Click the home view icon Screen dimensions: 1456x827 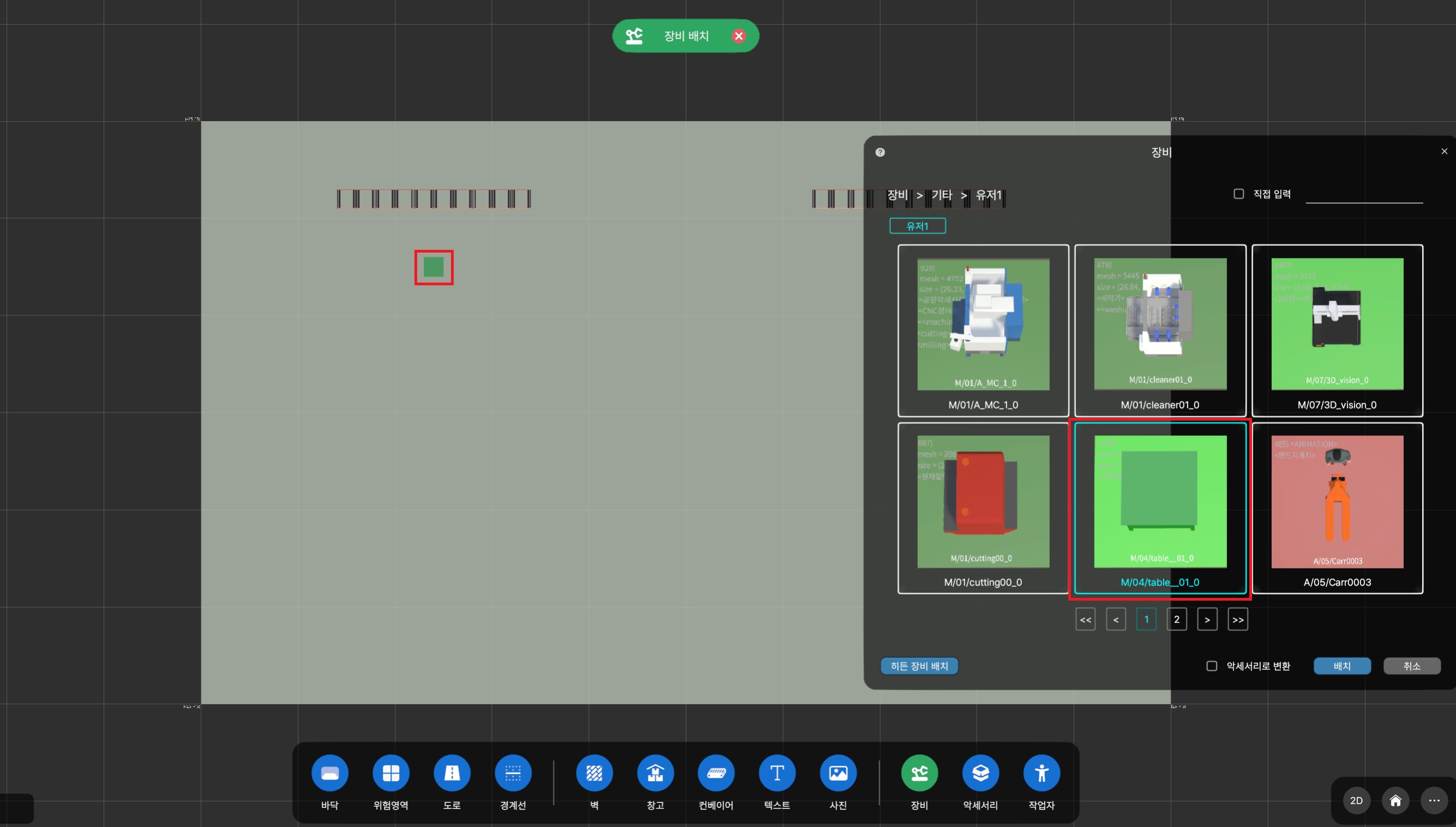tap(1395, 801)
